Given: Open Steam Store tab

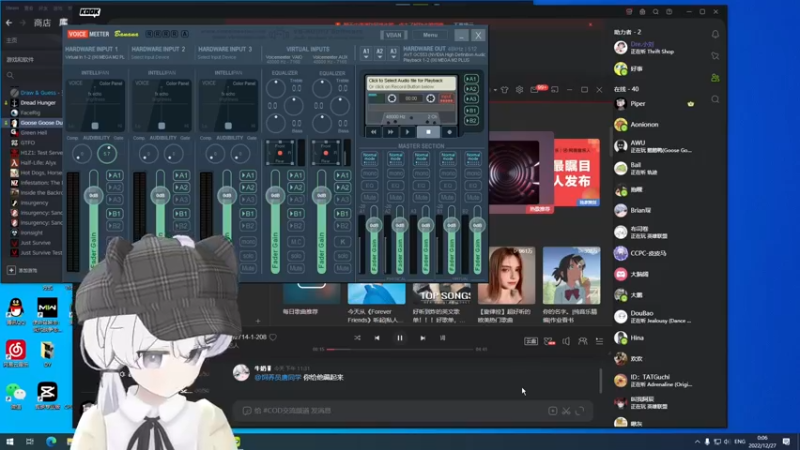Looking at the screenshot, I should click(x=42, y=22).
